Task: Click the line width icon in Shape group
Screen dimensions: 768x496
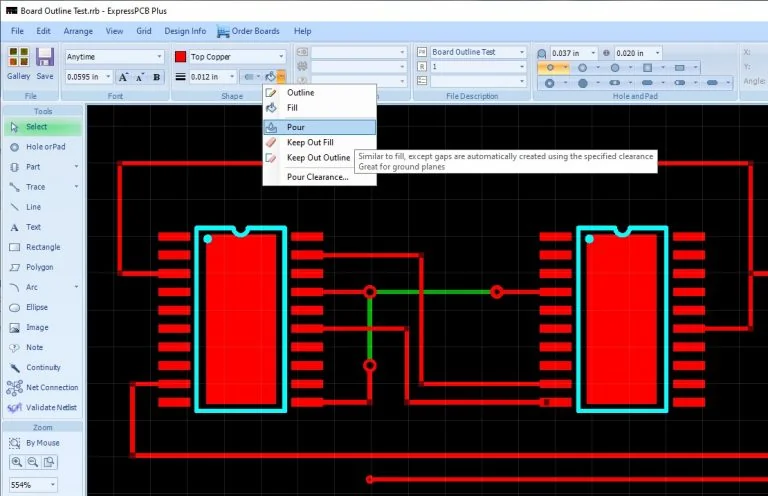Action: tap(181, 77)
